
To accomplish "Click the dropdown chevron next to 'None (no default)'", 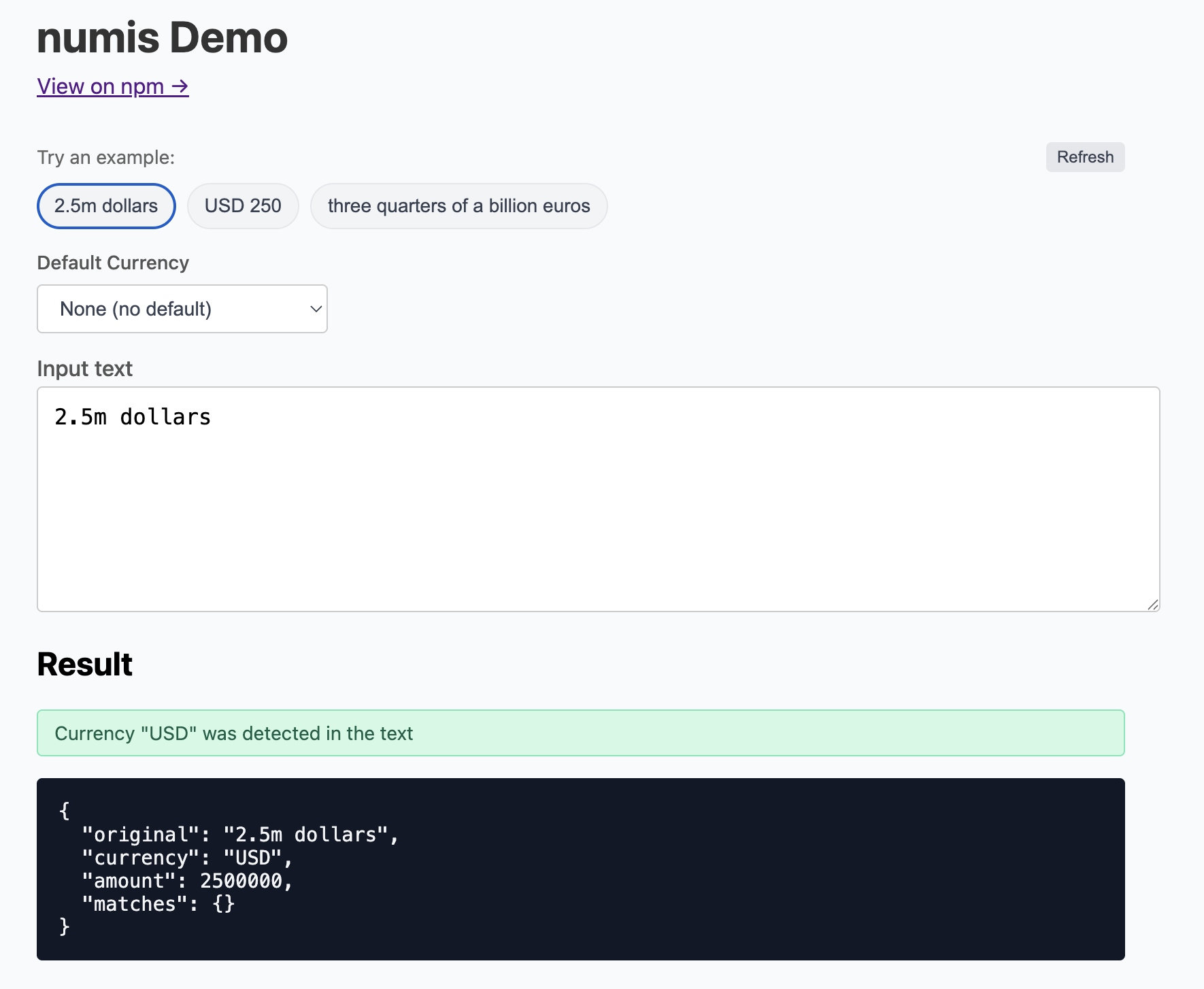I will [x=315, y=309].
